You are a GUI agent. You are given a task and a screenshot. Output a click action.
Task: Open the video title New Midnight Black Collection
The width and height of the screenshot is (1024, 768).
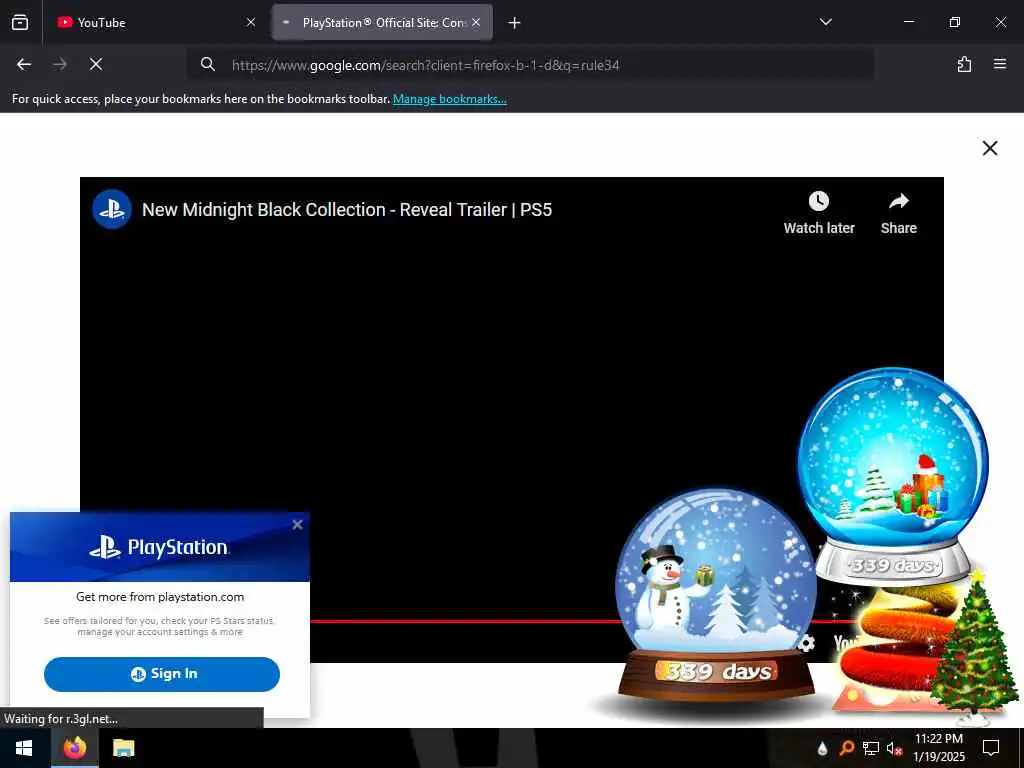pos(347,210)
